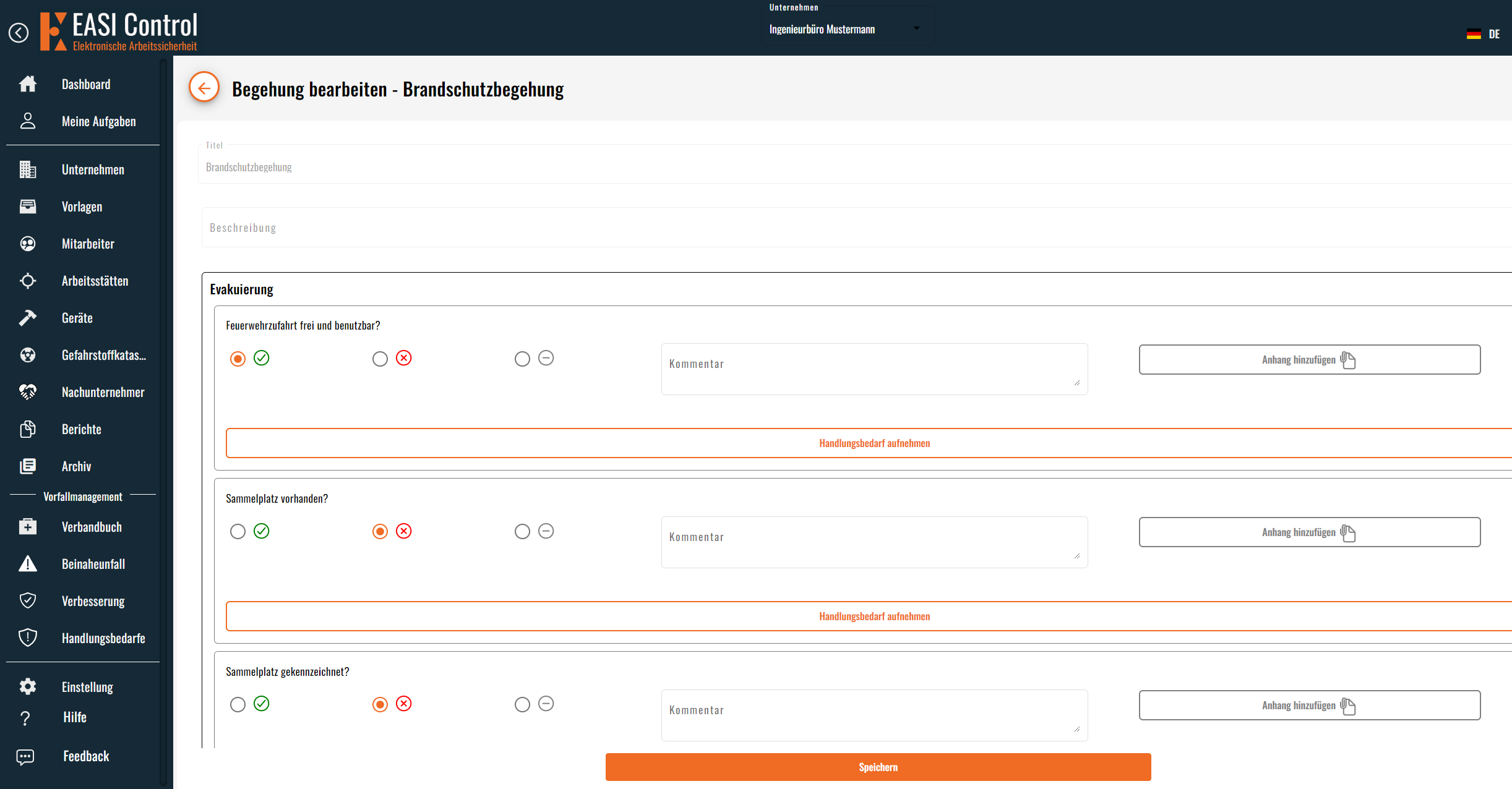Click the Feedback speech bubble icon
Image resolution: width=1512 pixels, height=789 pixels.
click(25, 757)
